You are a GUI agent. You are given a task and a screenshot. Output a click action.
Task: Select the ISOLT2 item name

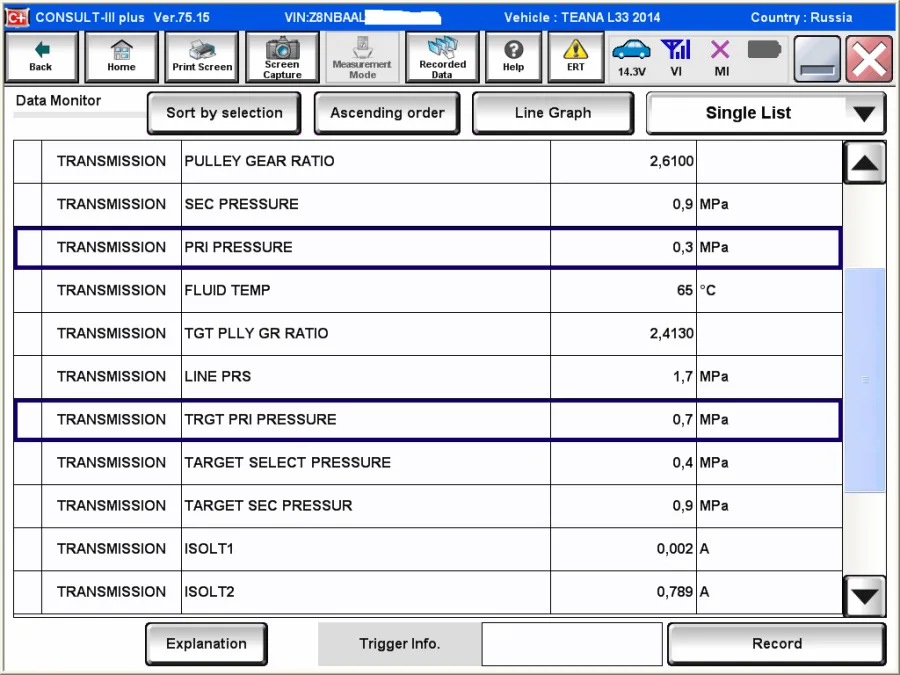point(210,592)
